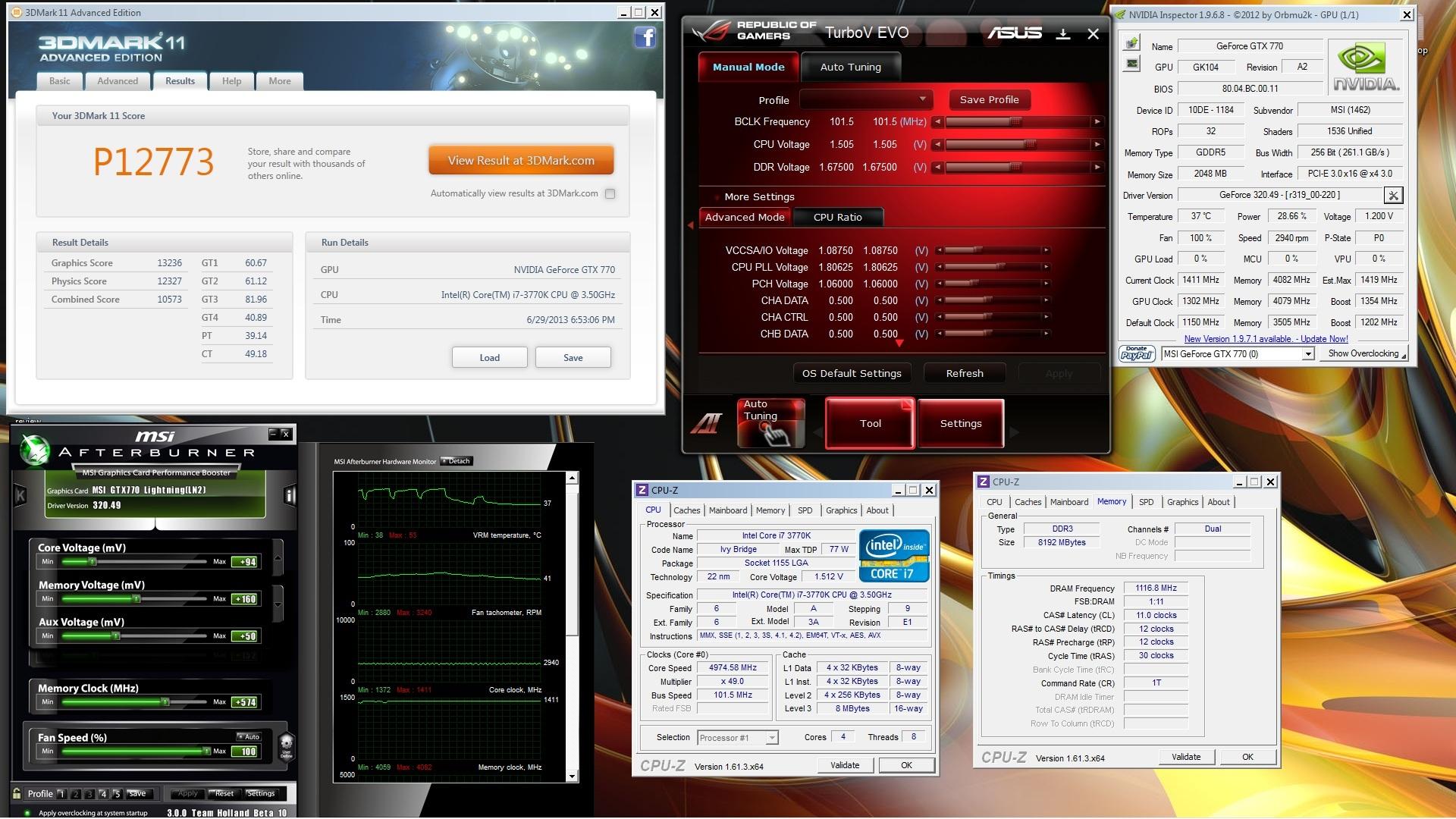1456x819 pixels.
Task: Click CPU Voltage increase arrow in TurboV
Action: [x=1097, y=144]
